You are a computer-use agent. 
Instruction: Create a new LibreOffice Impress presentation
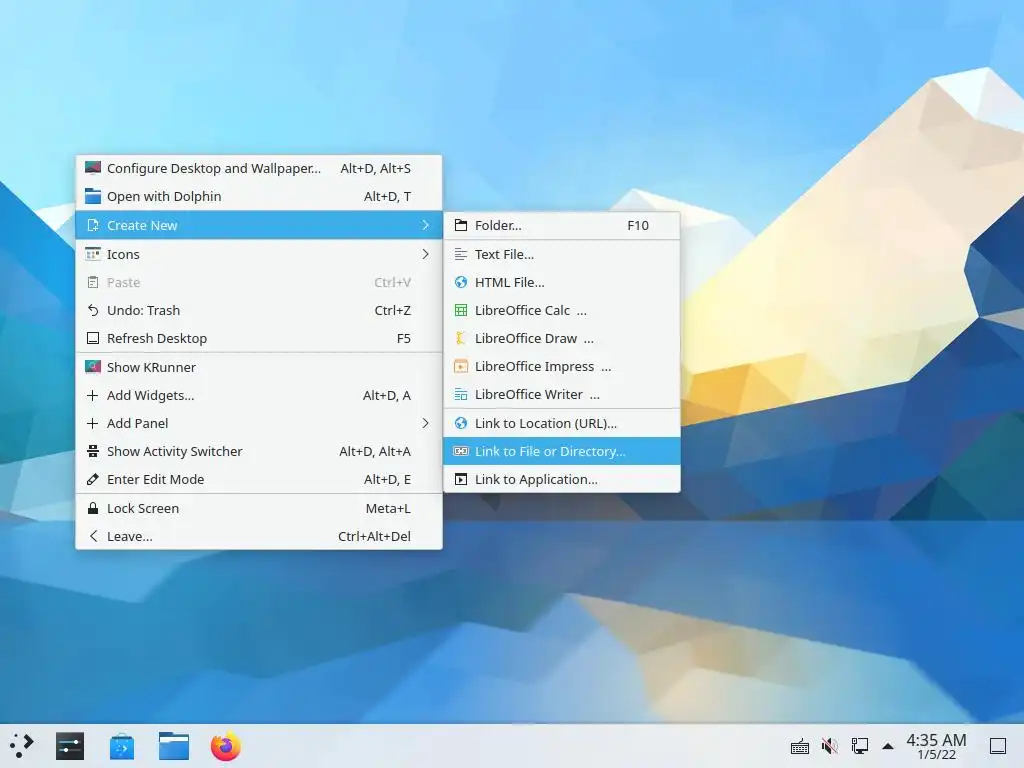tap(562, 366)
